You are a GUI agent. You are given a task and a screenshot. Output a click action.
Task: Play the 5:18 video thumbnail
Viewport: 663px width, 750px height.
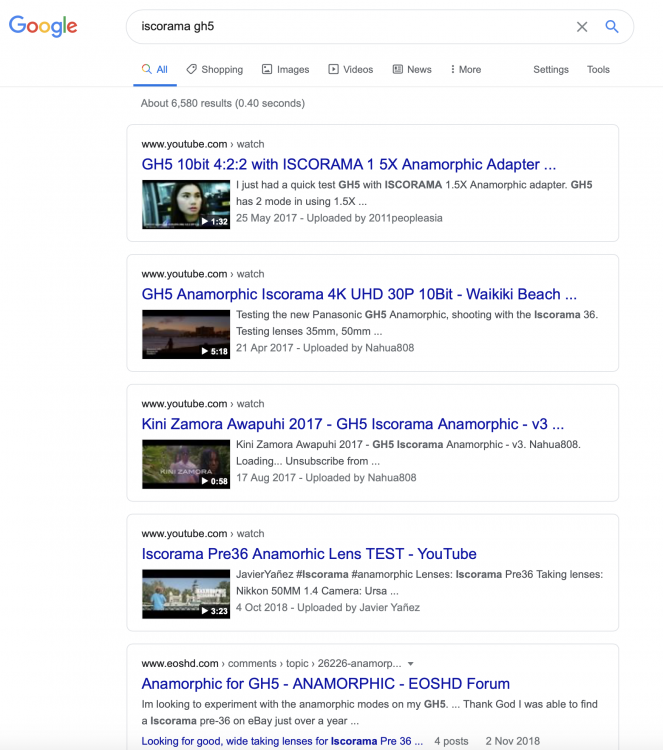(186, 334)
